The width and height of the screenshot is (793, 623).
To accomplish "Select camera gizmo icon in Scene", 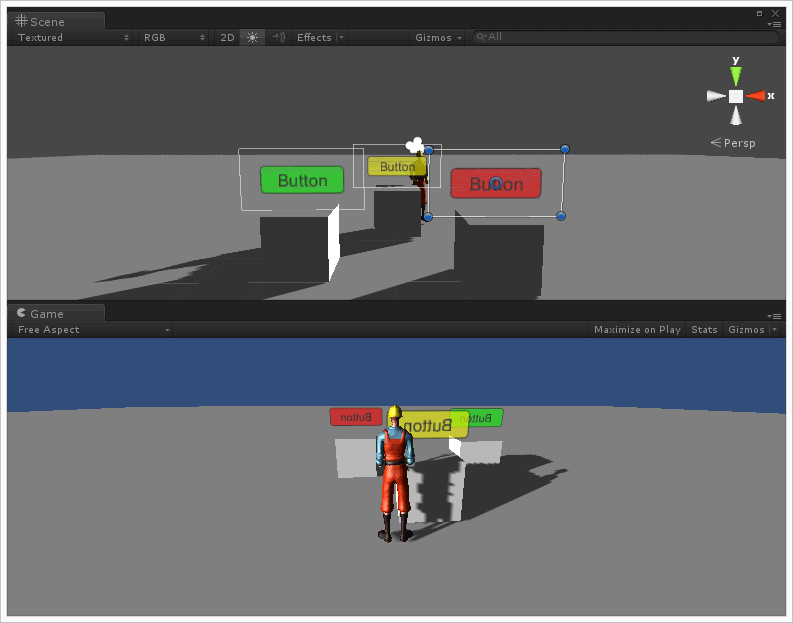I will (x=415, y=145).
